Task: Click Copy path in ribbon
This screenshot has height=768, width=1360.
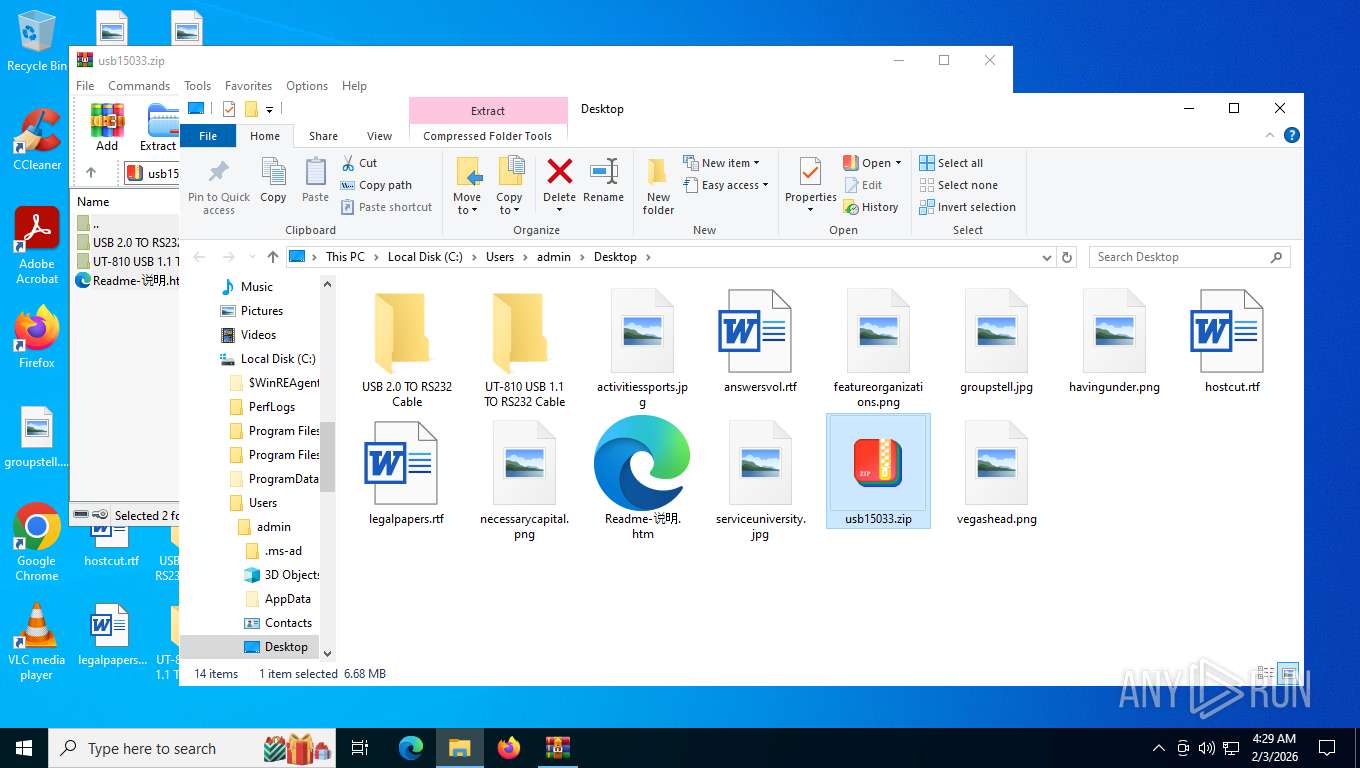Action: (376, 185)
